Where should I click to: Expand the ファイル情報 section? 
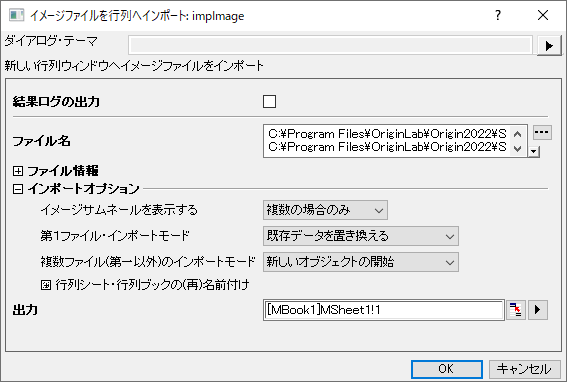[18, 171]
